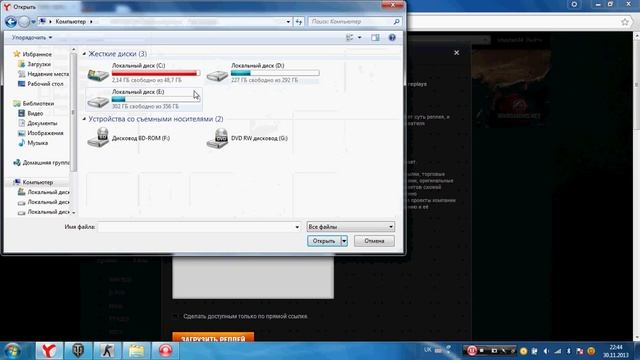Select Избранное in navigation pane

33,54
